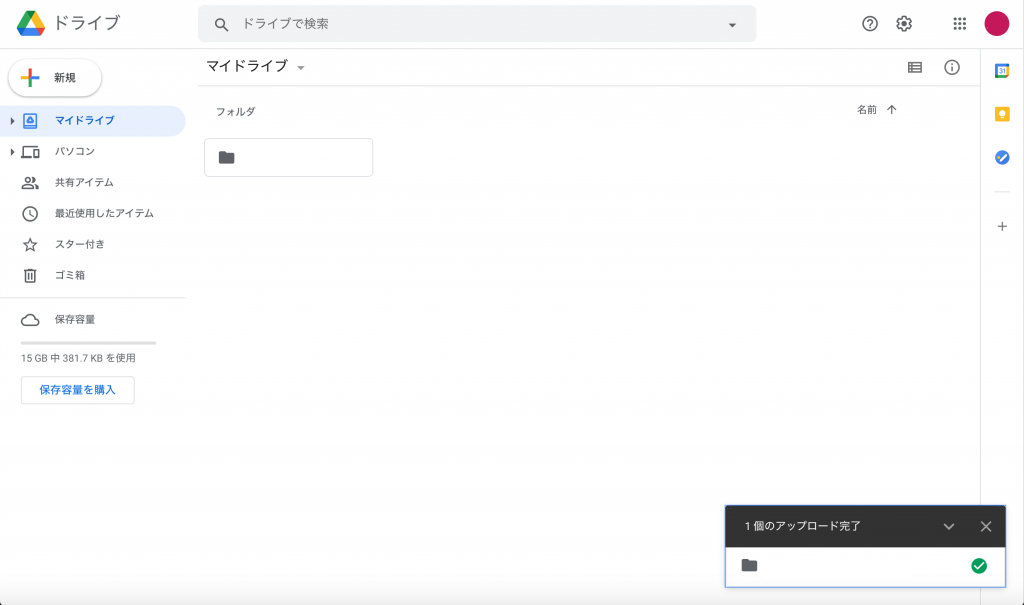Click the add-ons plus icon in side panel
1024x605 pixels.
click(x=1002, y=227)
